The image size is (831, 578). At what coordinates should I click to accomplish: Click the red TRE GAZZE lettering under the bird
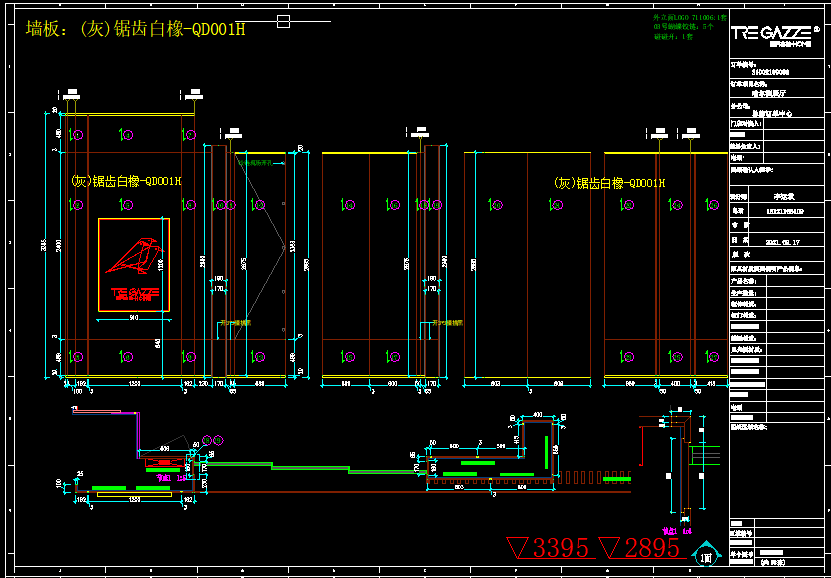[x=135, y=293]
